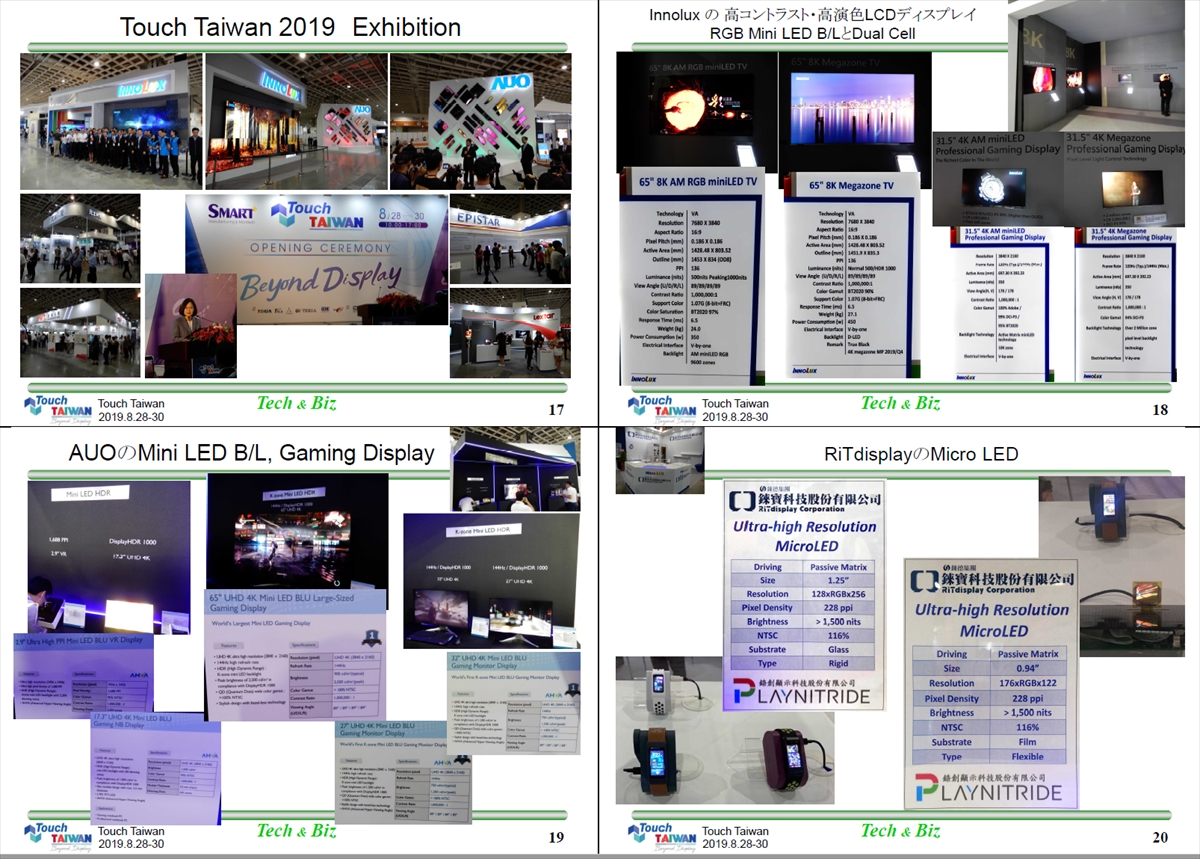1200x859 pixels.
Task: Click the "Rigid" type value
Action: (837, 663)
